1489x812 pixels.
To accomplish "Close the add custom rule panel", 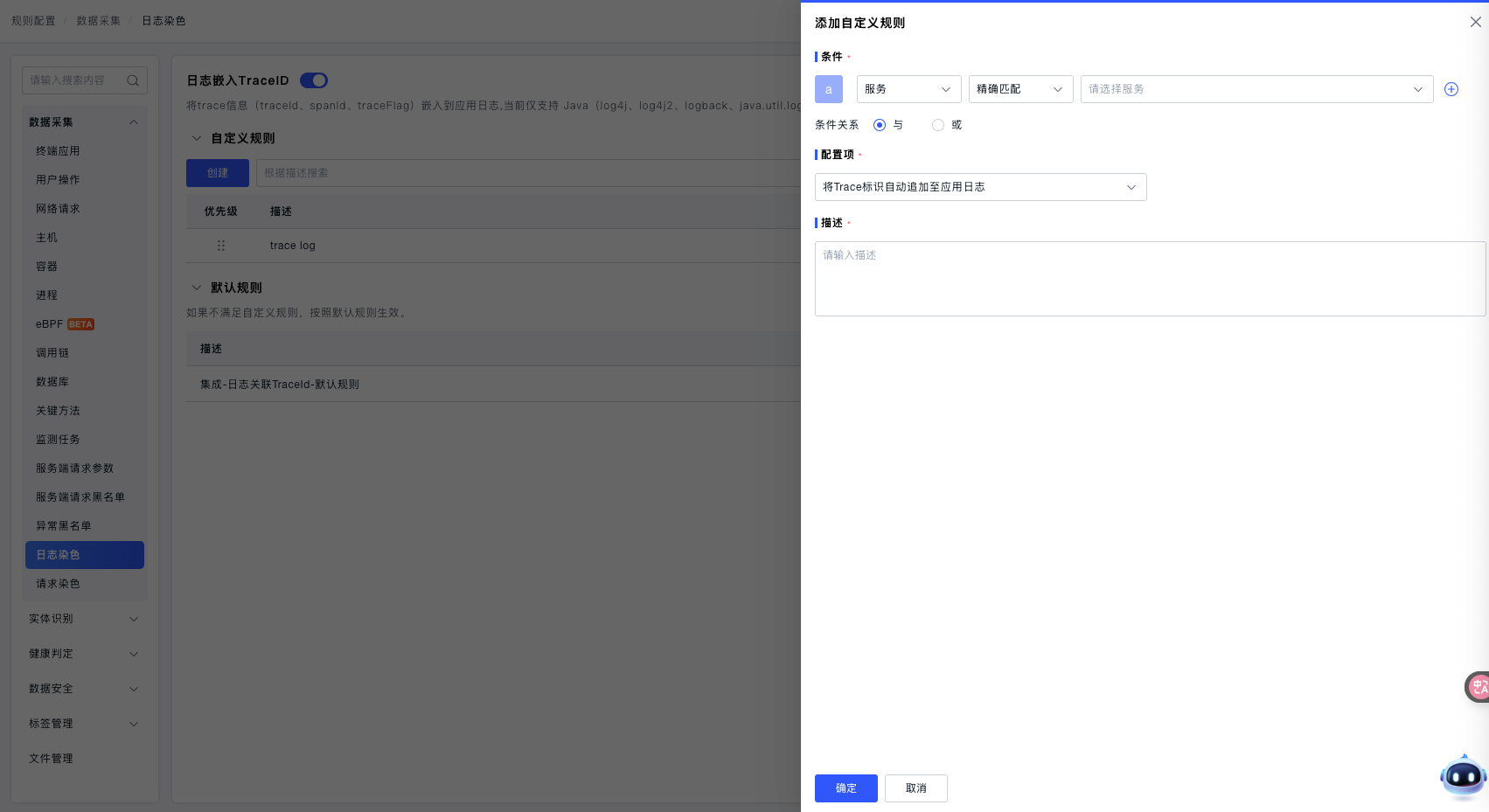I will tap(1475, 22).
